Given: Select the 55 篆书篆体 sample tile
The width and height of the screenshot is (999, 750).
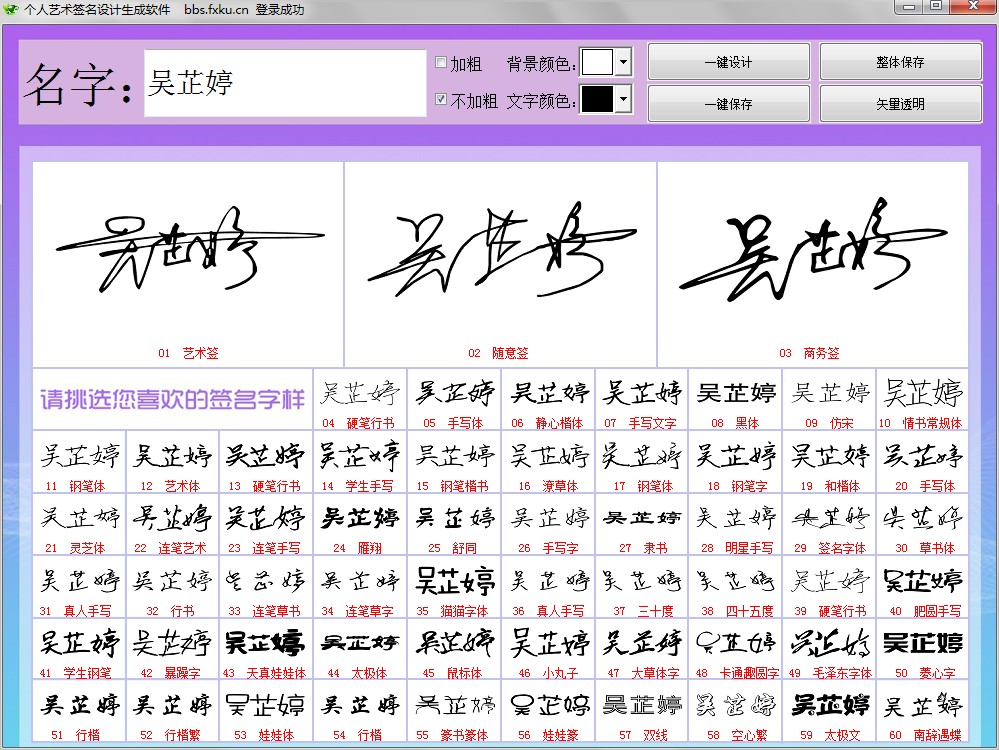Looking at the screenshot, I should click(454, 711).
